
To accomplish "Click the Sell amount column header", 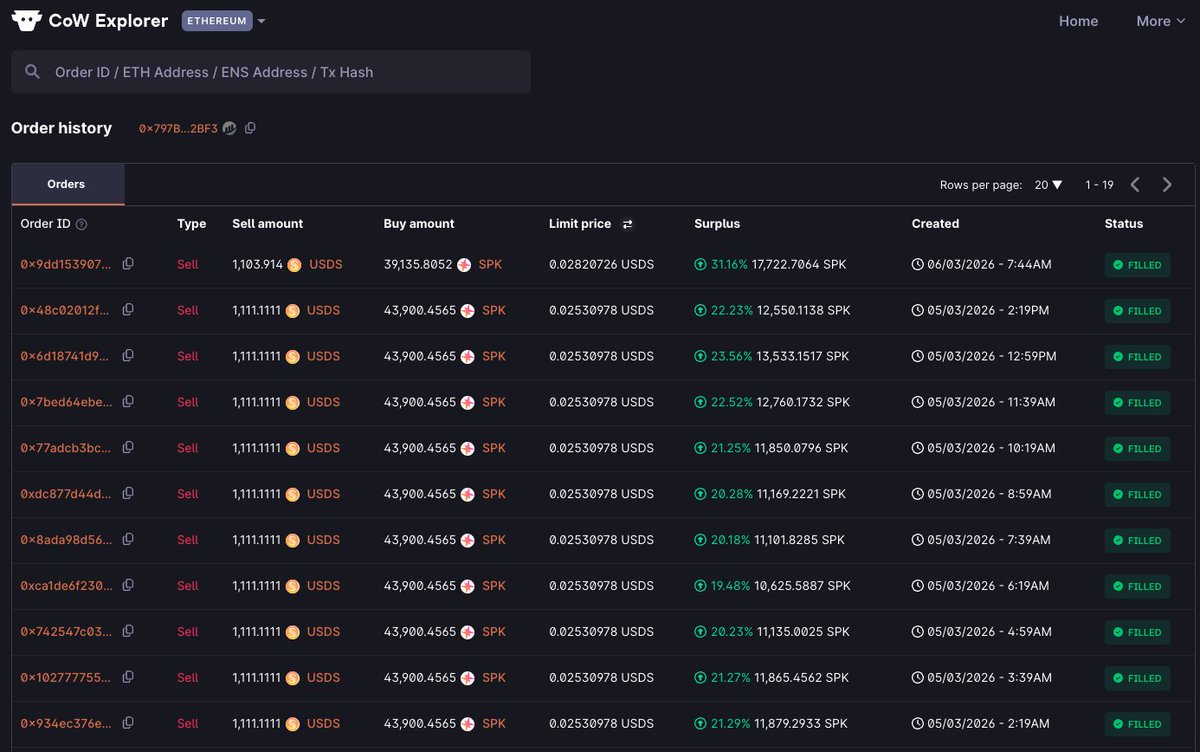I will click(x=267, y=224).
